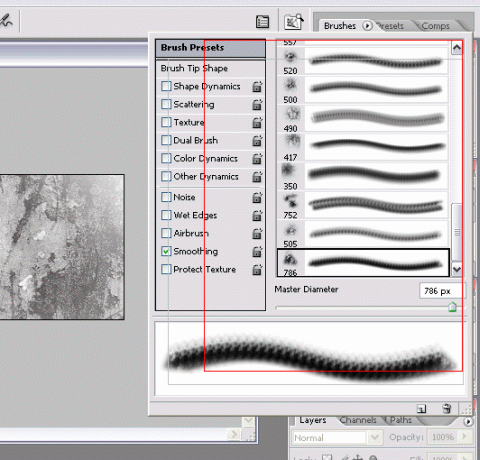Enable the Color Dynamics checkbox
This screenshot has width=480, height=460.
point(166,158)
